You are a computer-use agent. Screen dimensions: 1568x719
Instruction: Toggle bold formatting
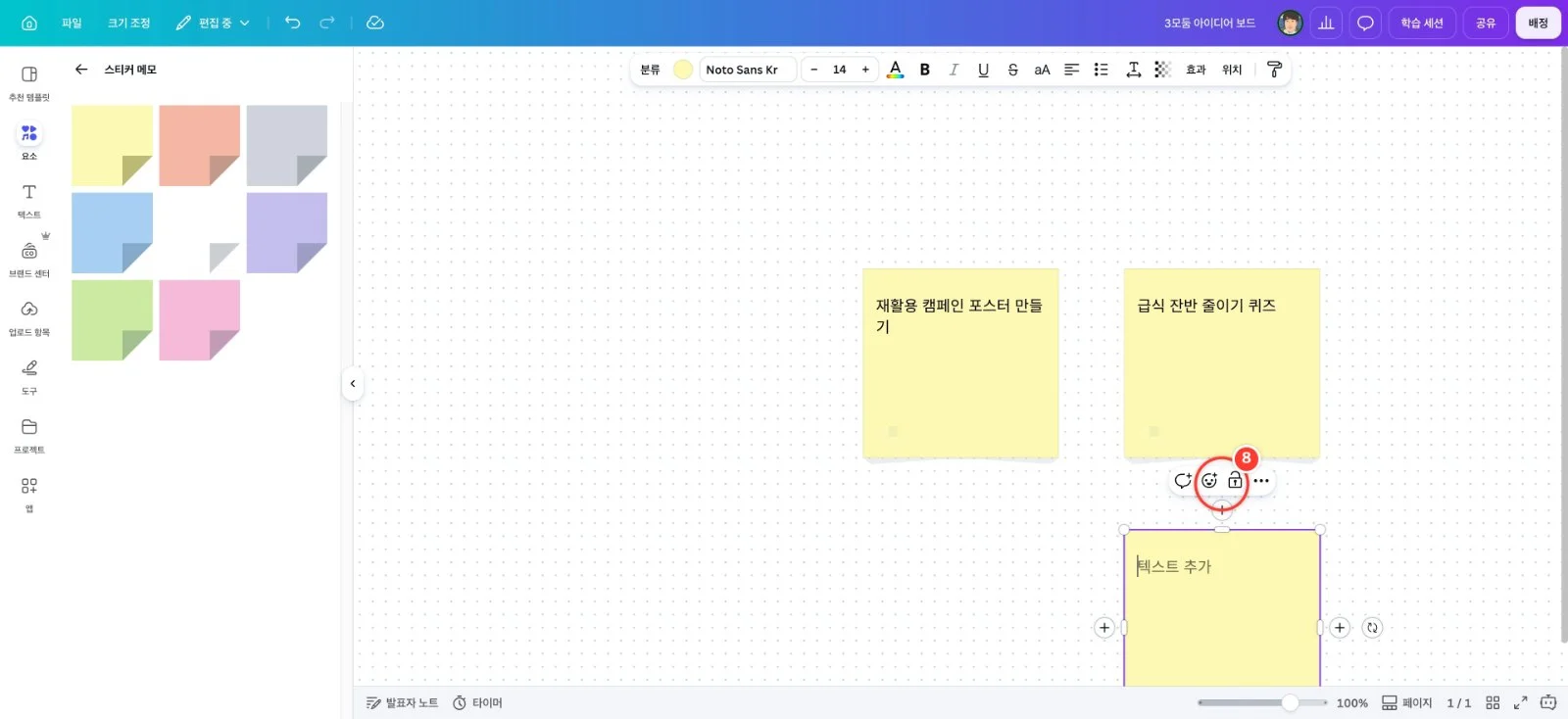click(924, 70)
